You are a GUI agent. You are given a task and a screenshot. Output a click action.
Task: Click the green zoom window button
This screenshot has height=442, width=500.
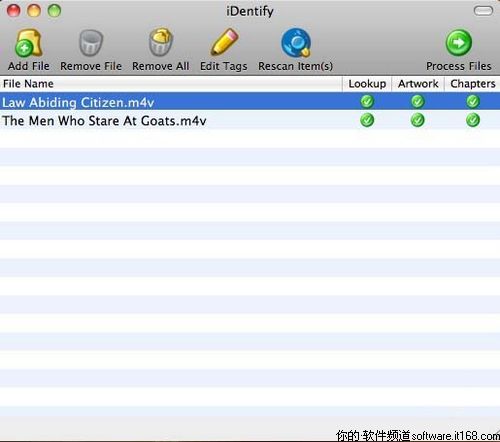coord(54,11)
